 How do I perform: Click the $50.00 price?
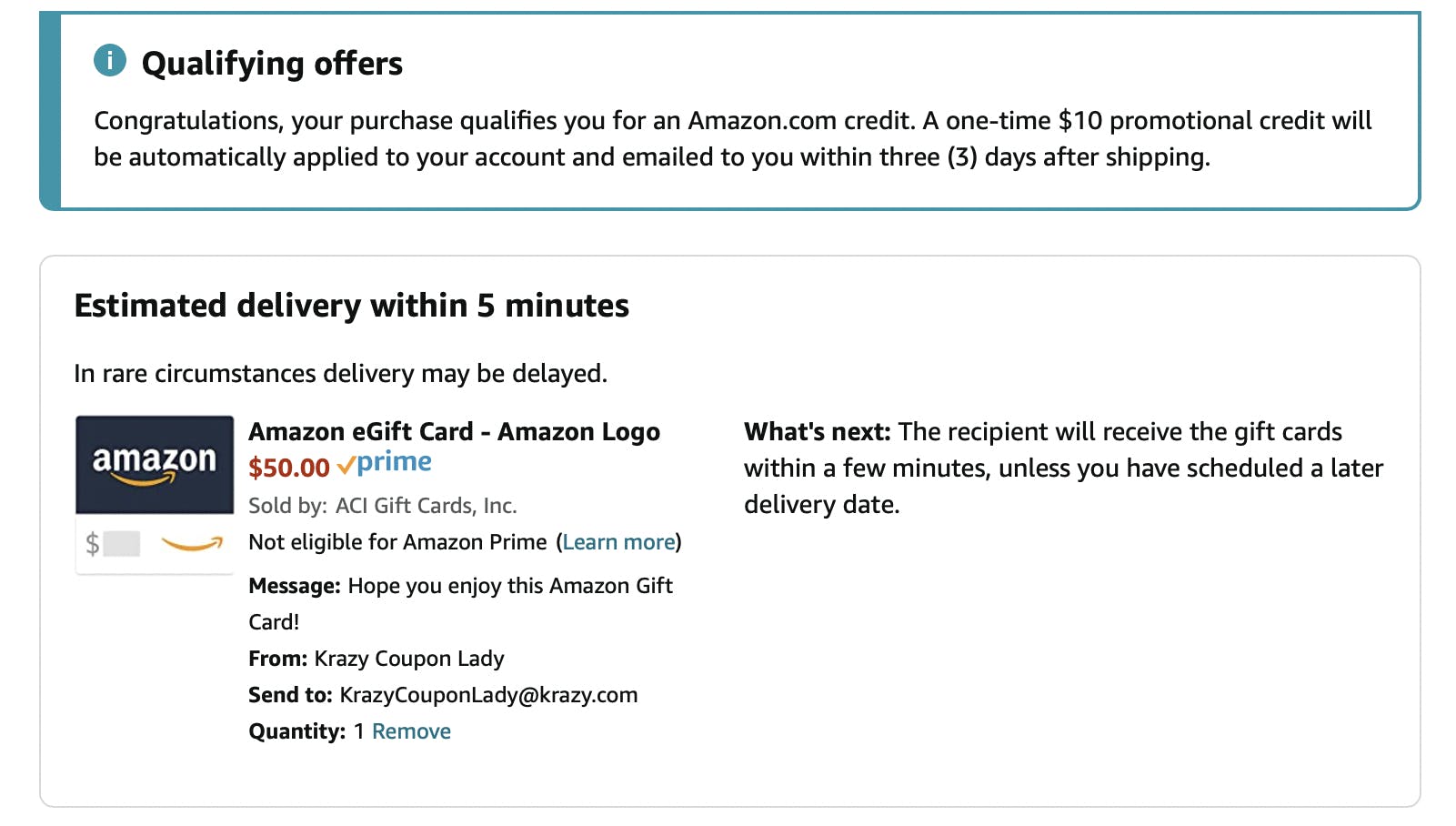coord(289,468)
